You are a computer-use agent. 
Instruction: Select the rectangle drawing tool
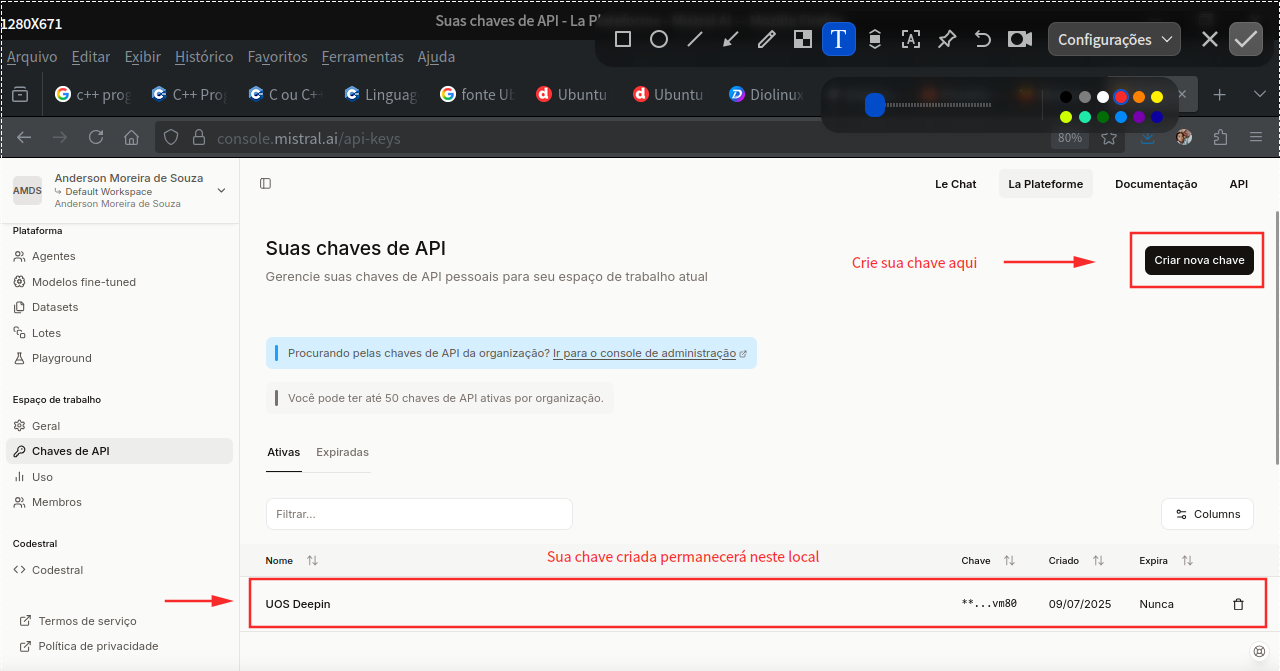tap(622, 39)
